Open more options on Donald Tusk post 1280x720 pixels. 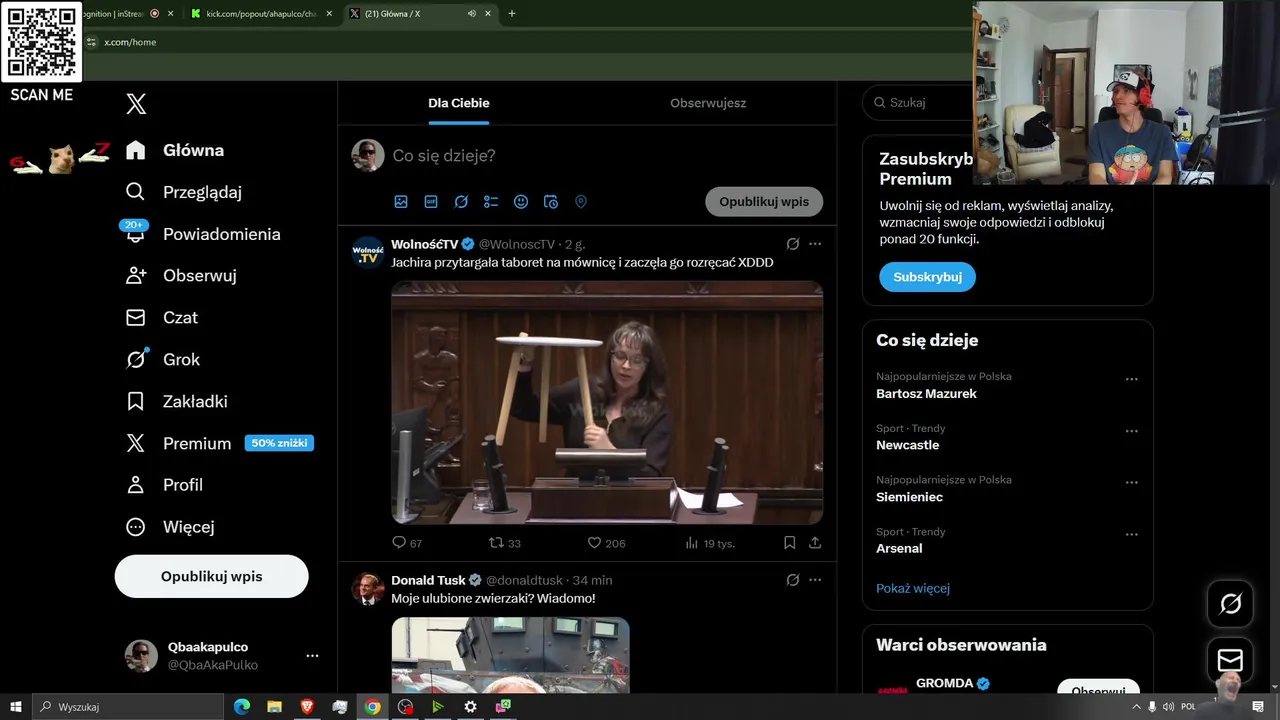[x=815, y=580]
